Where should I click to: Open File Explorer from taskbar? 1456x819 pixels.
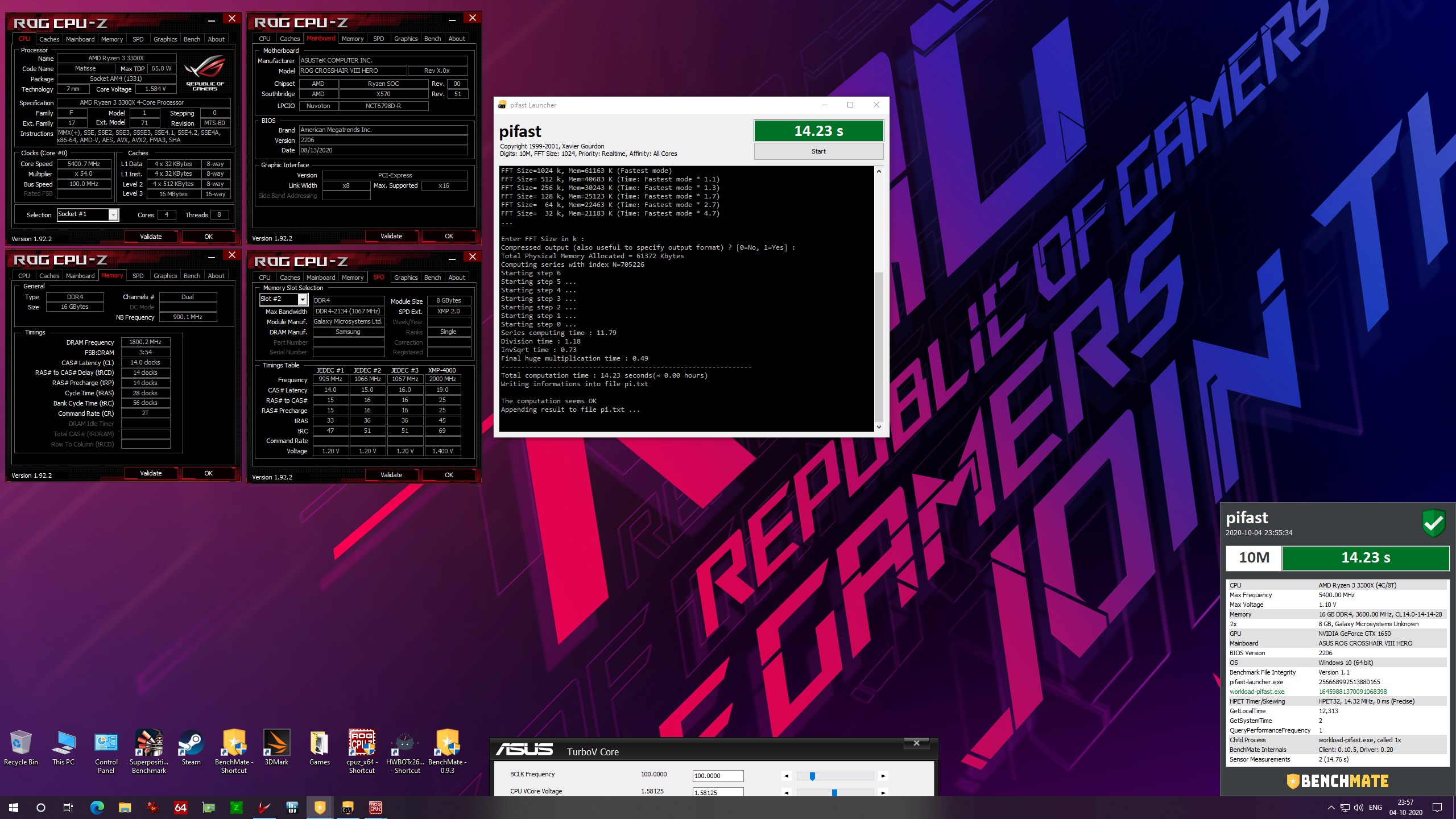(x=125, y=808)
